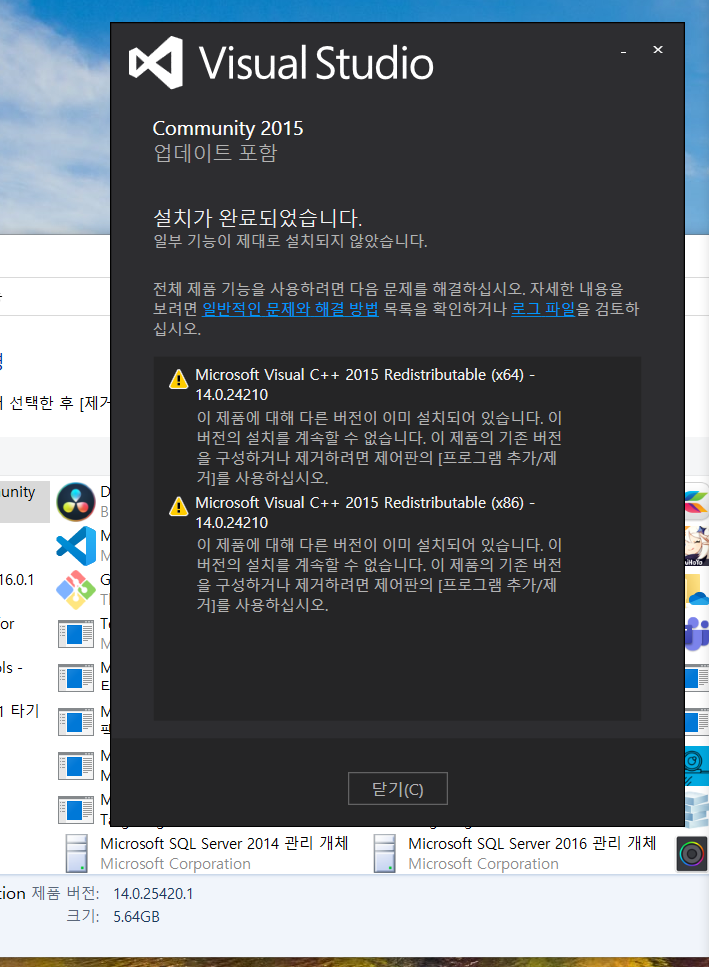The width and height of the screenshot is (709, 967).
Task: Click the warning icon for Redistributable (x64)
Action: pyautogui.click(x=178, y=379)
